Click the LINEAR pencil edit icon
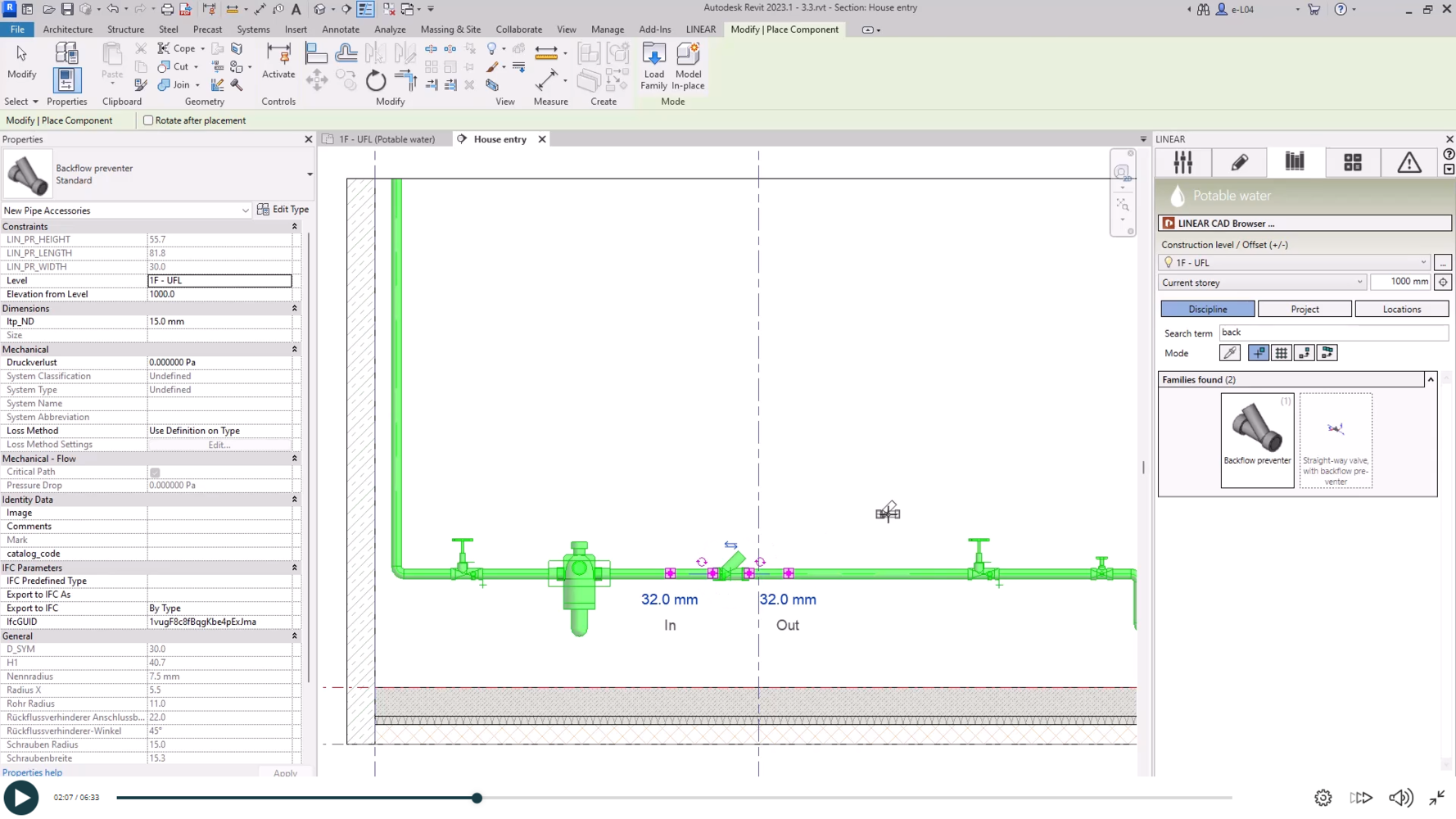 (x=1239, y=162)
